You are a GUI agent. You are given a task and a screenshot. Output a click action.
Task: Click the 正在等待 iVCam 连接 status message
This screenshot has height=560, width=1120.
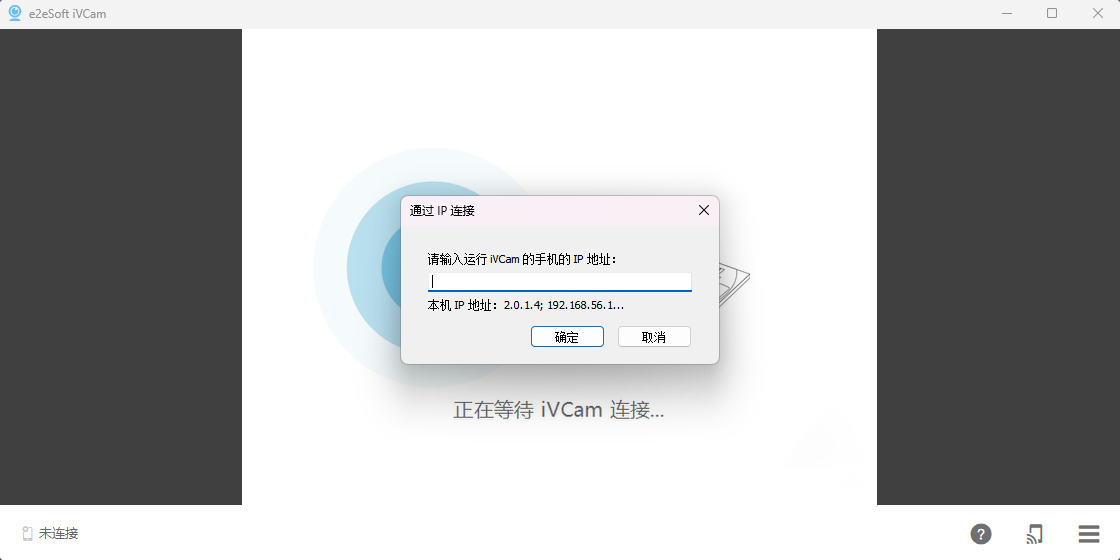559,410
